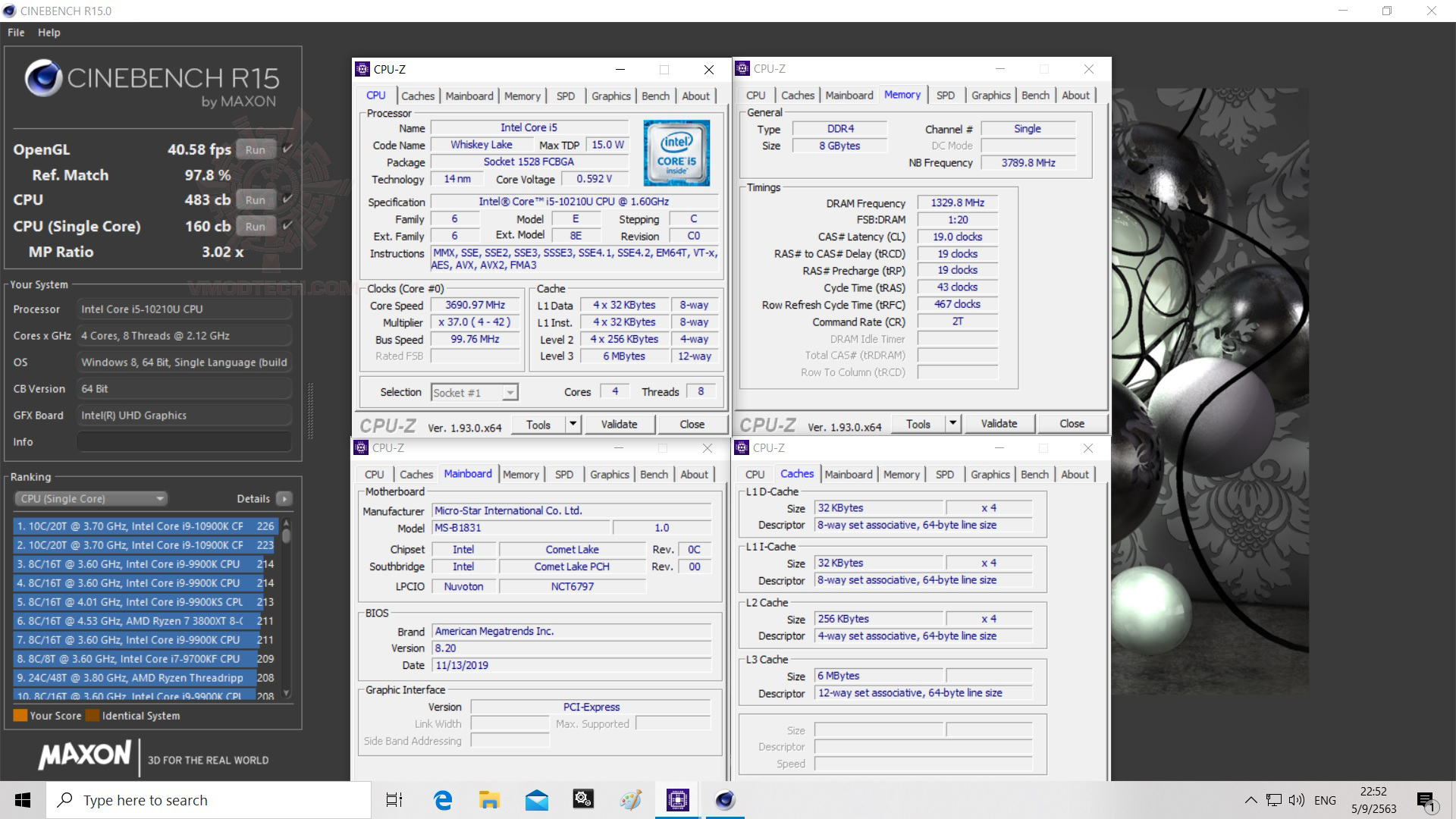Click Run to start the CPU benchmark
This screenshot has height=819, width=1456.
[x=255, y=199]
